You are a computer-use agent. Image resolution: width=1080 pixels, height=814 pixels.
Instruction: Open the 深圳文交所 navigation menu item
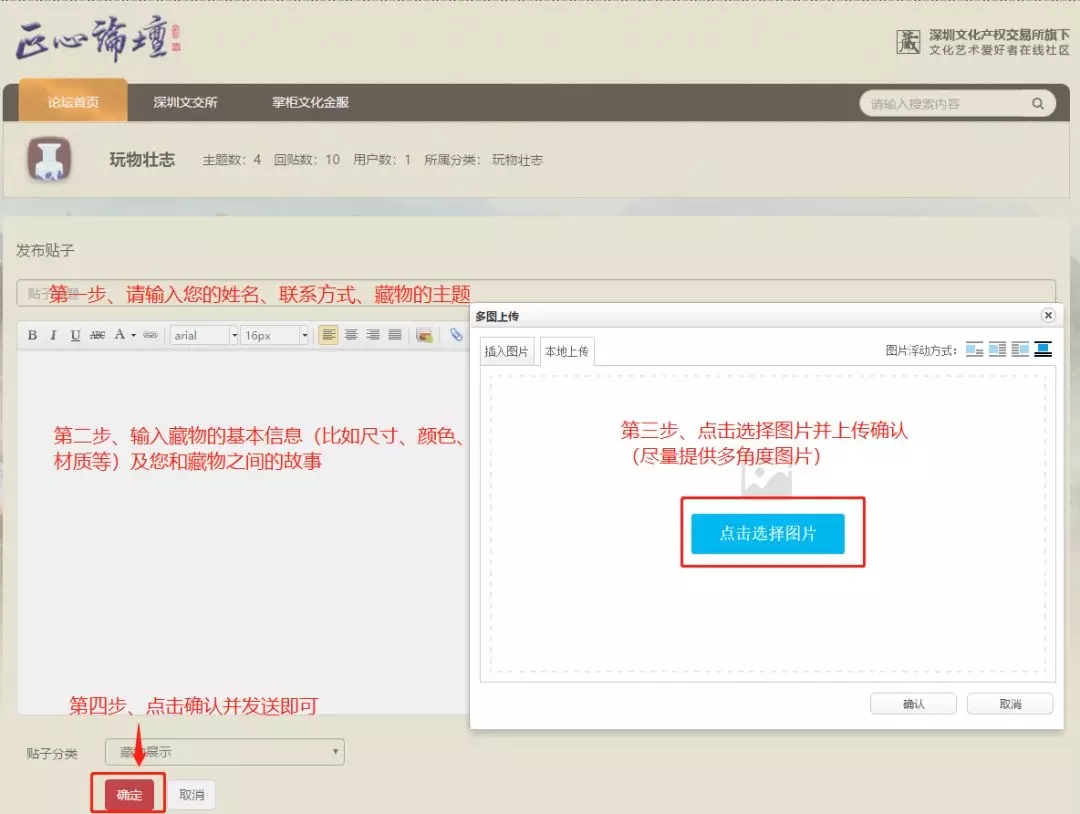(185, 102)
